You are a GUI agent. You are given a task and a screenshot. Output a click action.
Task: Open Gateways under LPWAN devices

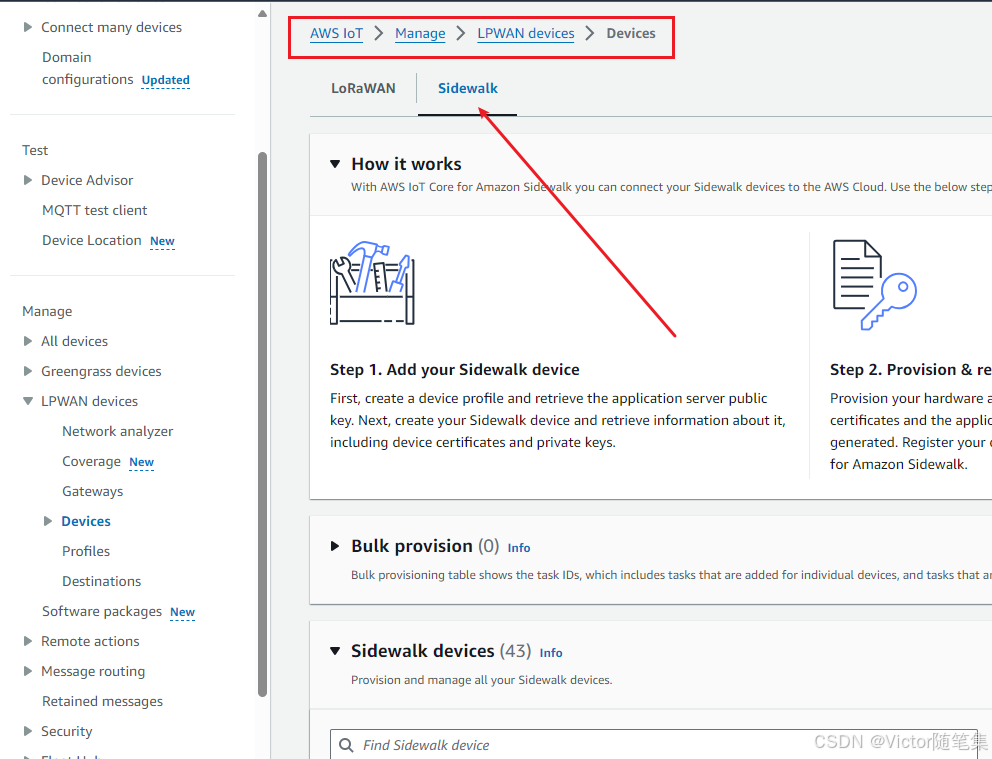point(92,491)
